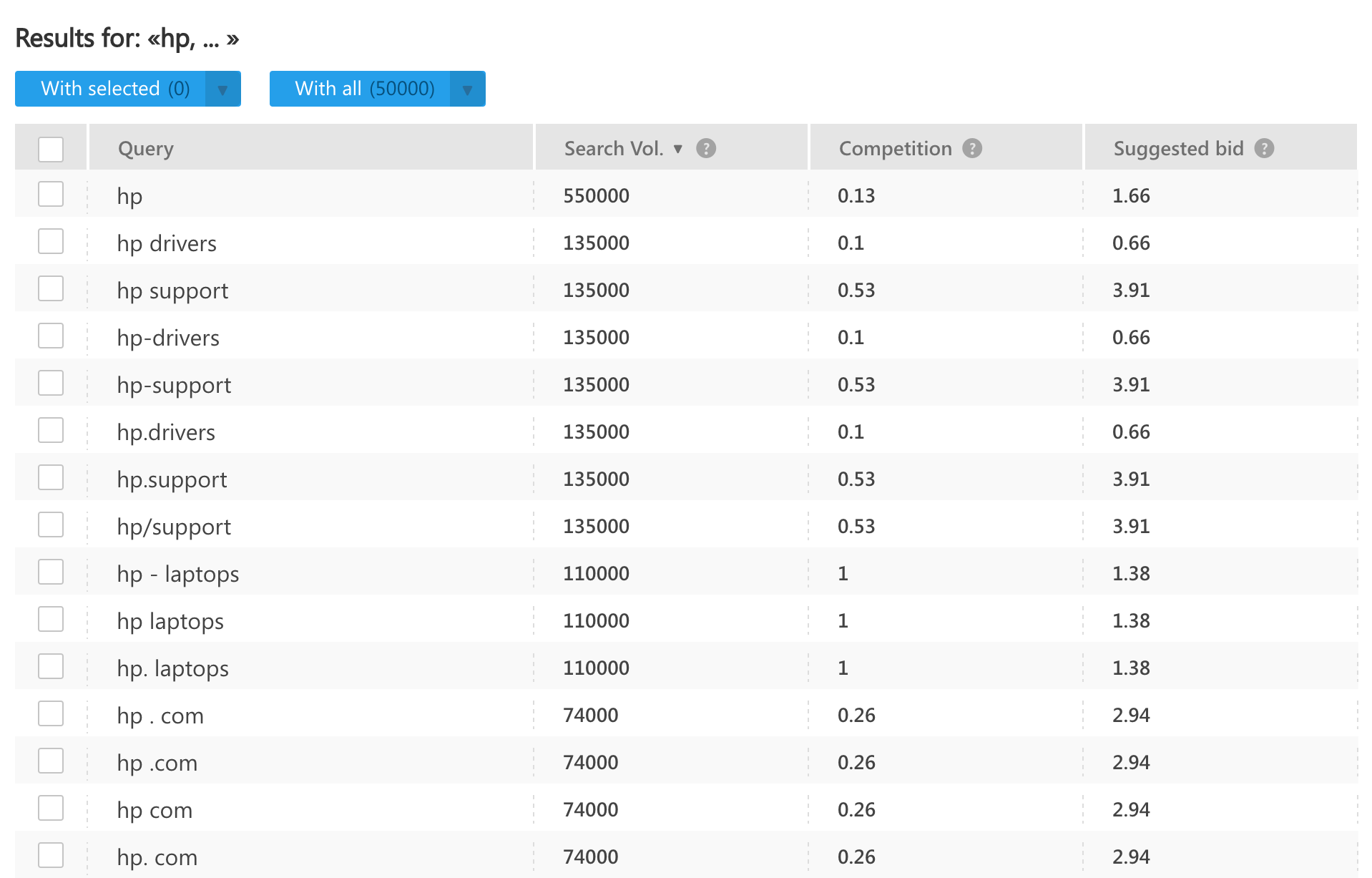Image resolution: width=1372 pixels, height=878 pixels.
Task: Check the box for hp.drivers
Action: [x=51, y=430]
